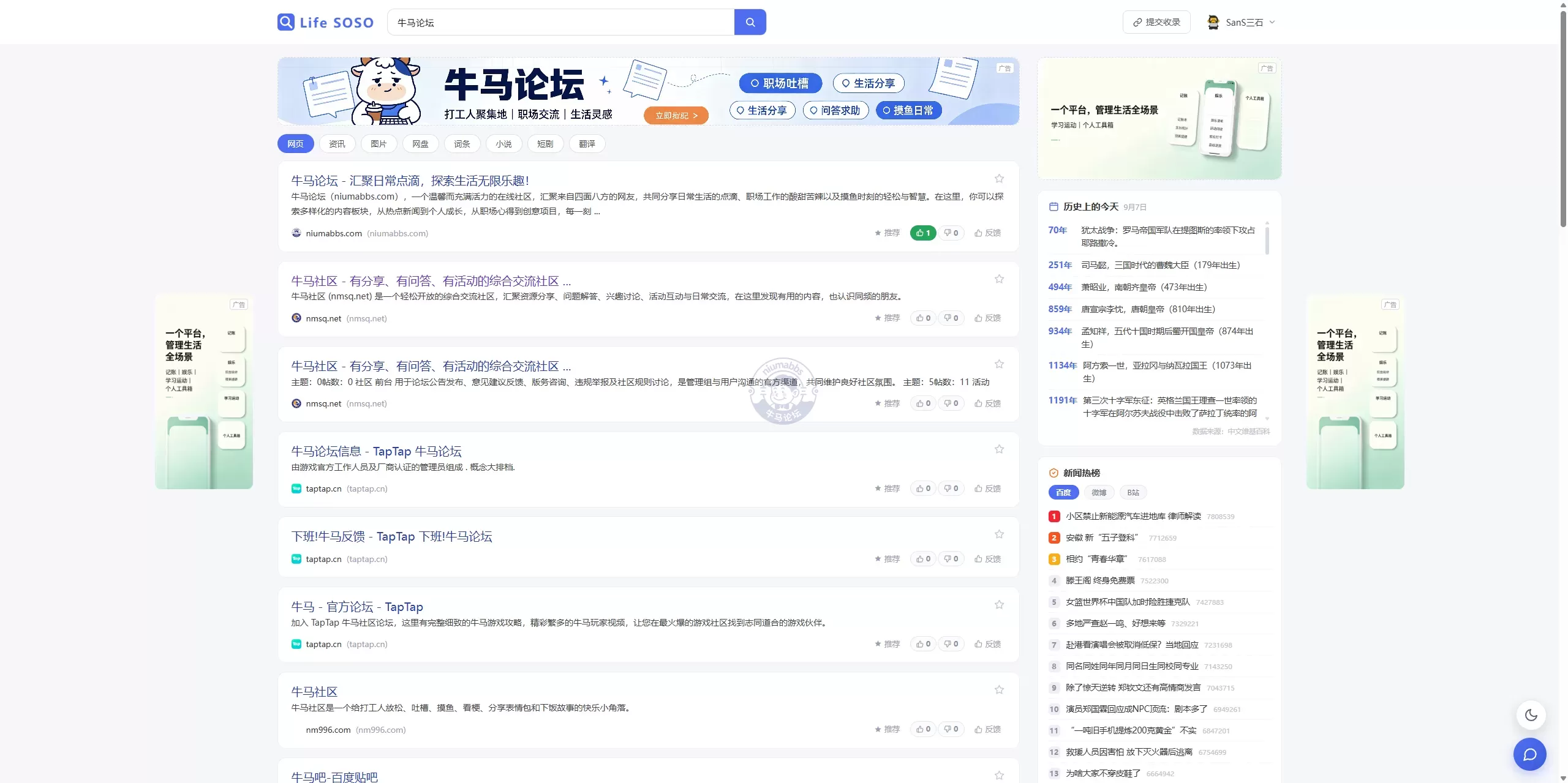Viewport: 1568px width, 783px height.
Task: Click the 新闻热榜 heading icon
Action: 1053,473
